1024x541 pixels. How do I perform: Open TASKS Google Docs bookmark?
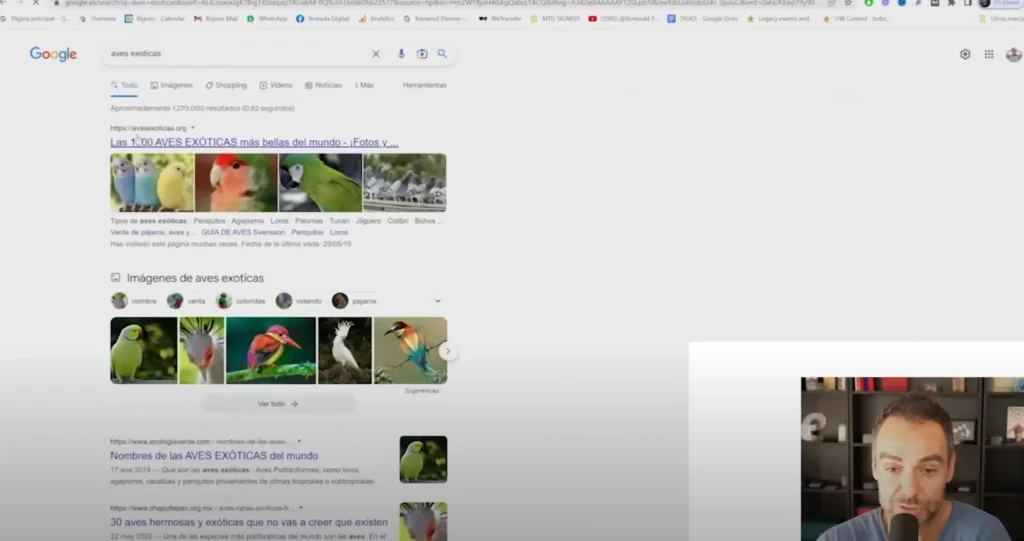pos(702,19)
